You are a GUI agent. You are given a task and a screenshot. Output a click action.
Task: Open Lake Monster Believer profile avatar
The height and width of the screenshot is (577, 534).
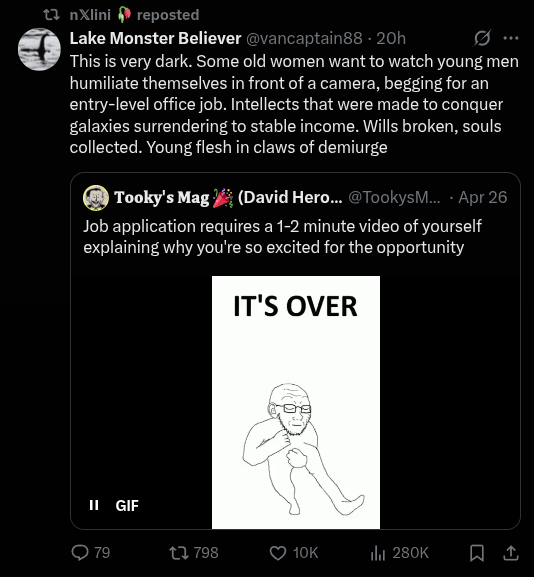coord(39,49)
